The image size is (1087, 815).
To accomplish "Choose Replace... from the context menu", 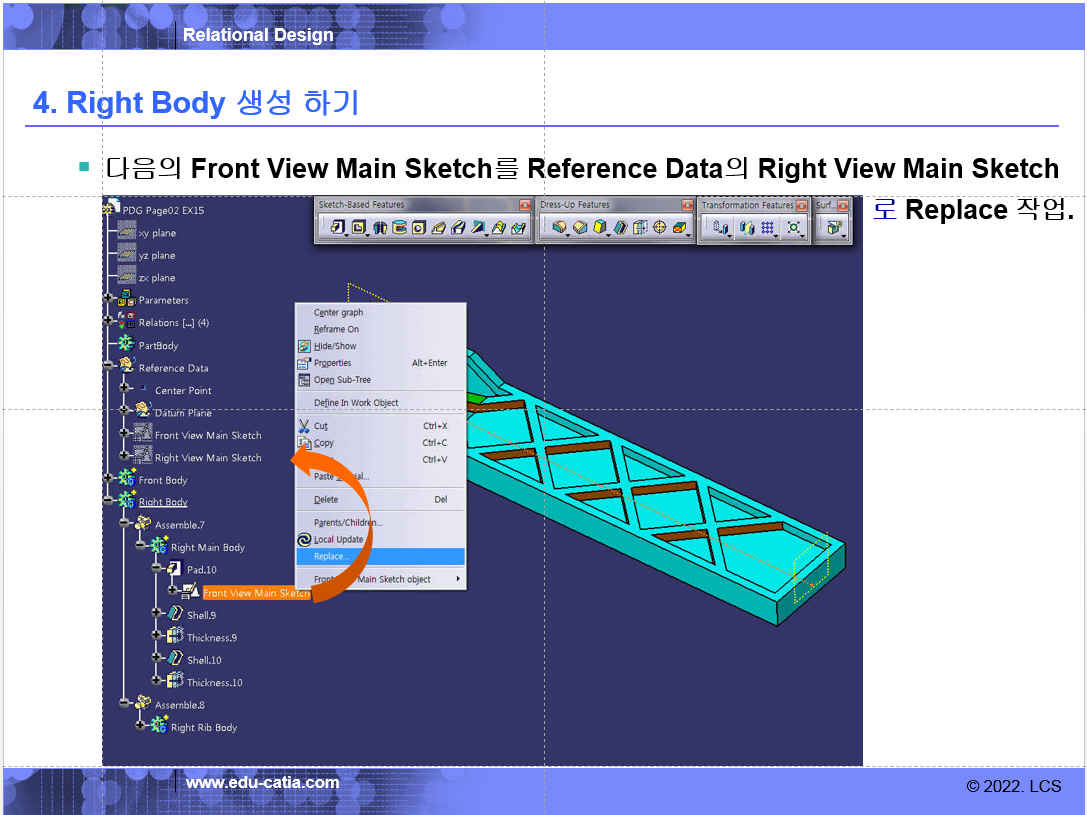I will (331, 556).
